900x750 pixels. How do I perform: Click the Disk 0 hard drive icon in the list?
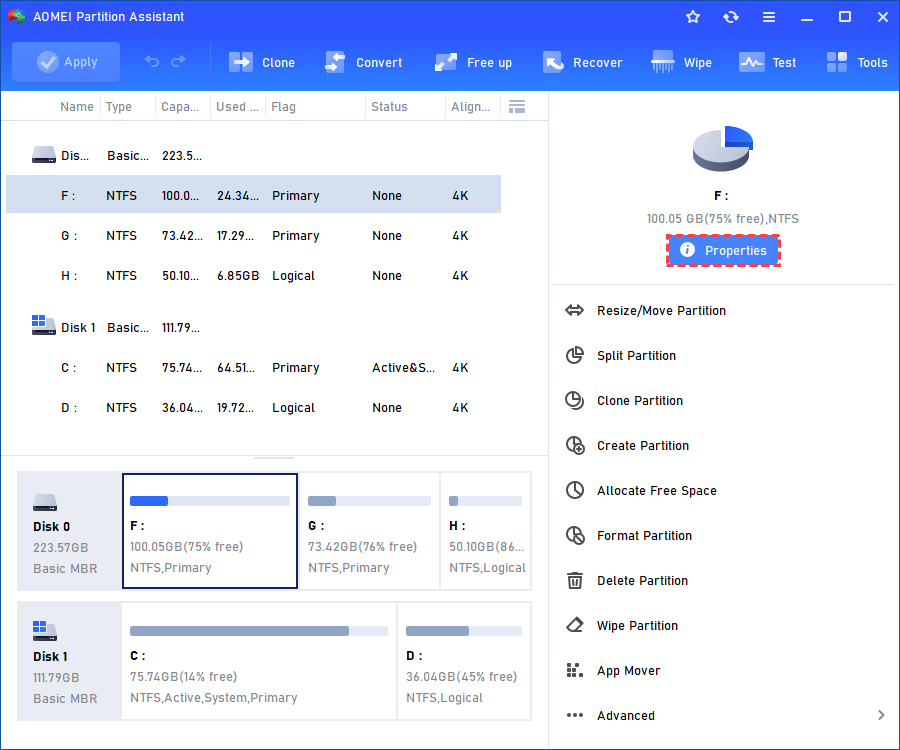[x=44, y=155]
